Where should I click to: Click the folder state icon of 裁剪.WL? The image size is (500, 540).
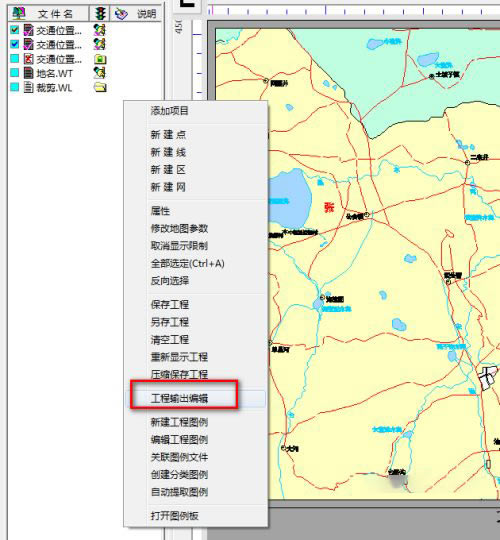100,87
